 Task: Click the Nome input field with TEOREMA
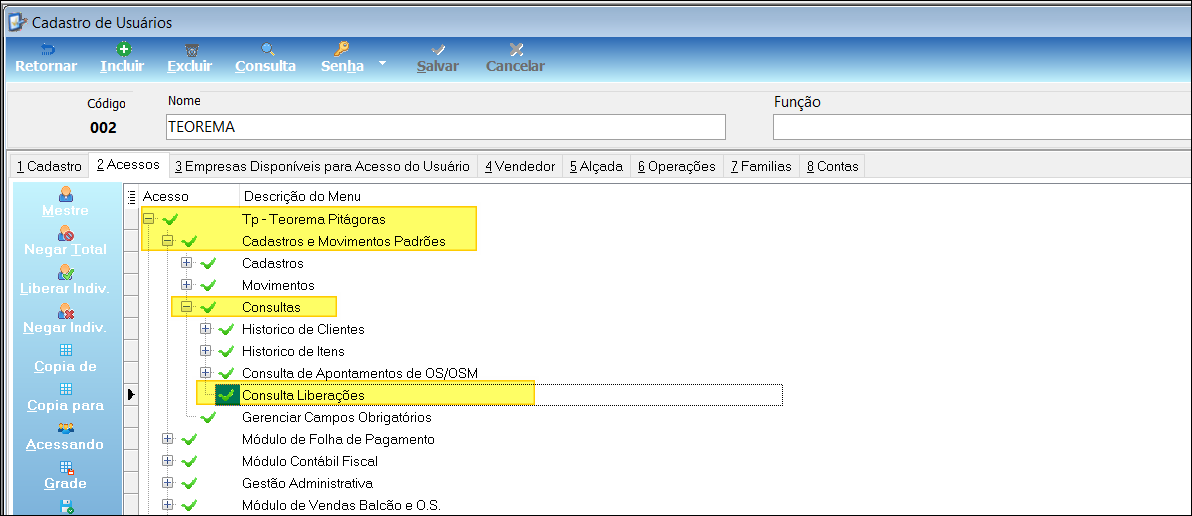tap(445, 127)
